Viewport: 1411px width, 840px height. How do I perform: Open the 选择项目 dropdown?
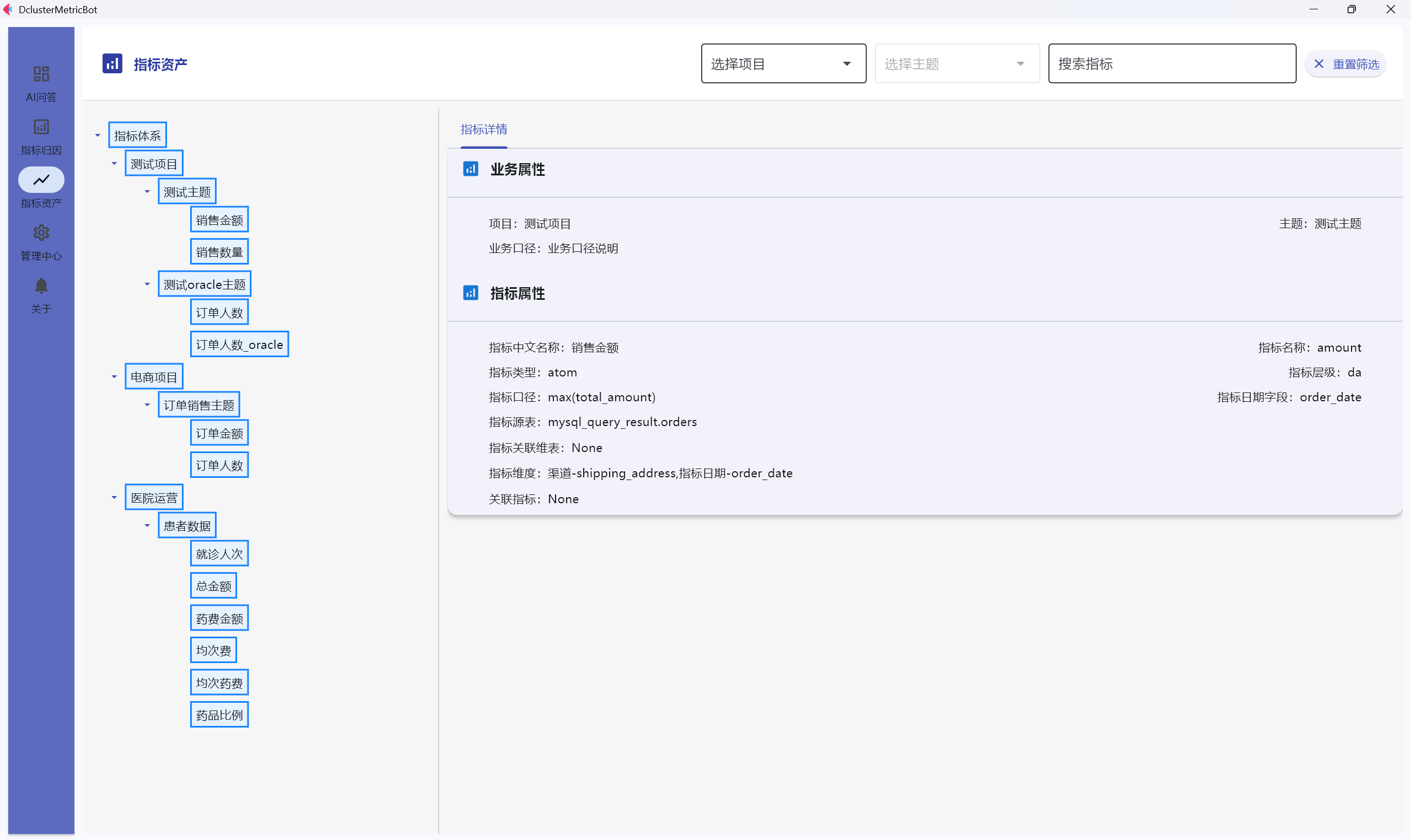tap(783, 63)
